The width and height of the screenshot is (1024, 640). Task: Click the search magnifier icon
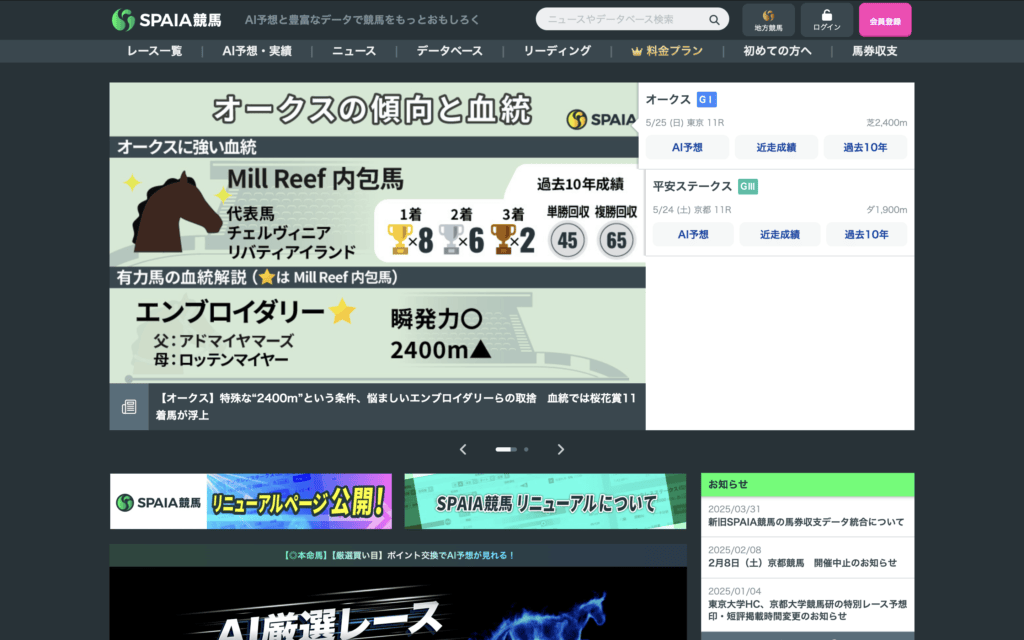[x=714, y=20]
